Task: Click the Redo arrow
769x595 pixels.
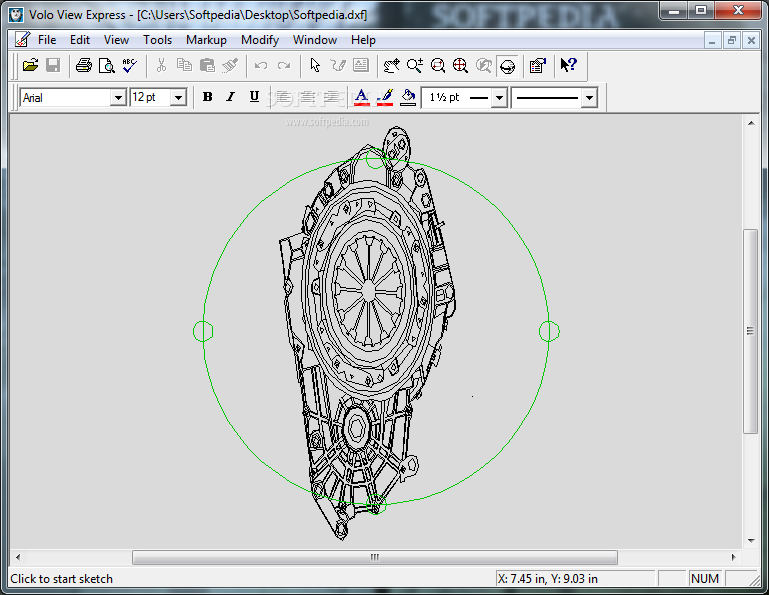Action: coord(284,65)
